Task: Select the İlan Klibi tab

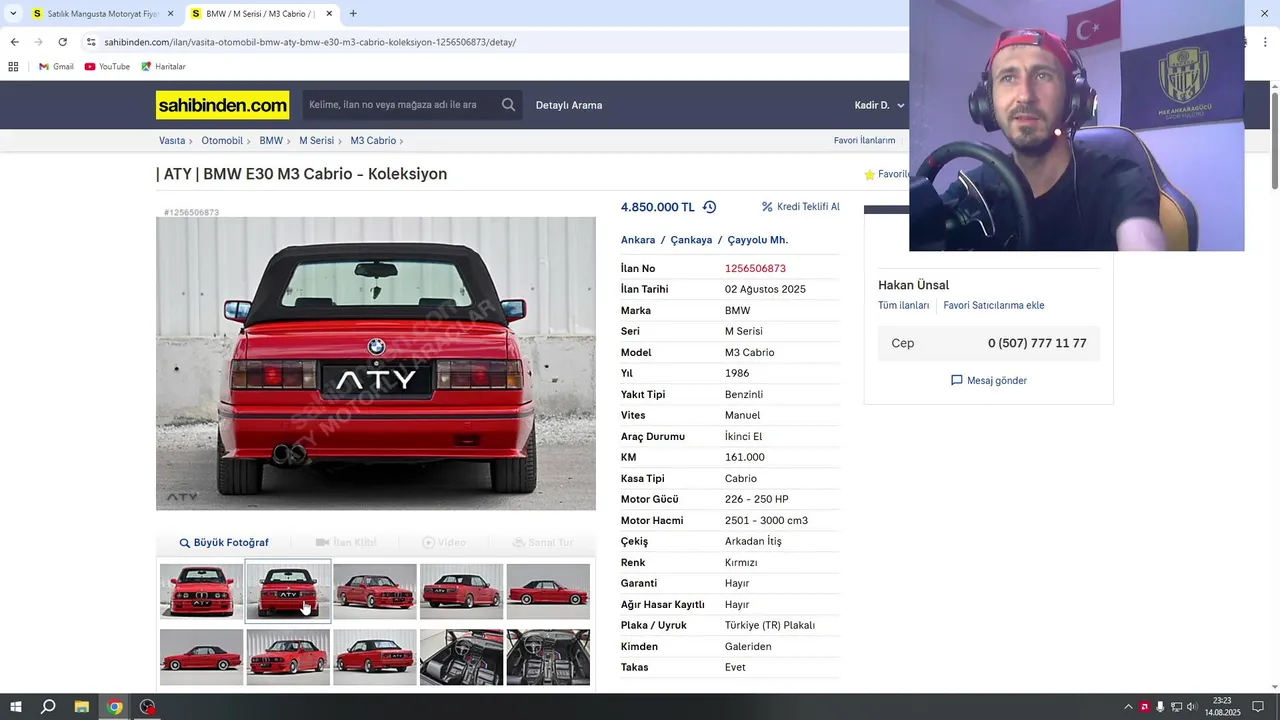Action: point(346,543)
